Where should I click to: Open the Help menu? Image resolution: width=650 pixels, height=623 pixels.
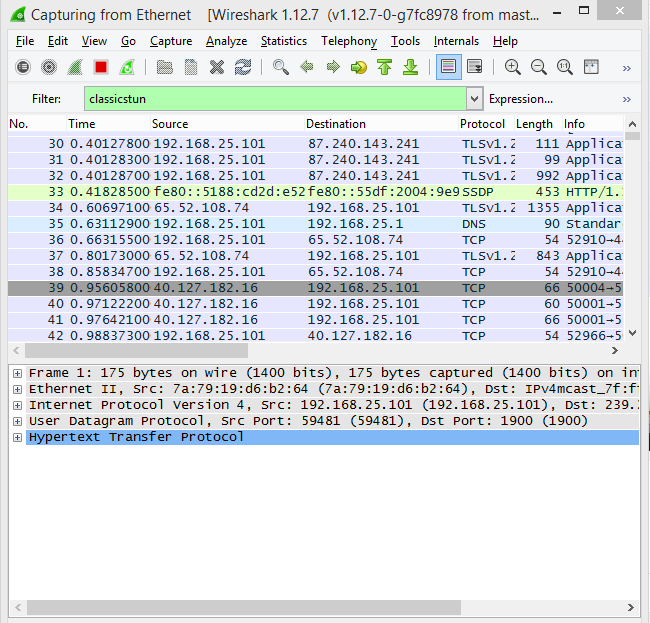coord(505,41)
